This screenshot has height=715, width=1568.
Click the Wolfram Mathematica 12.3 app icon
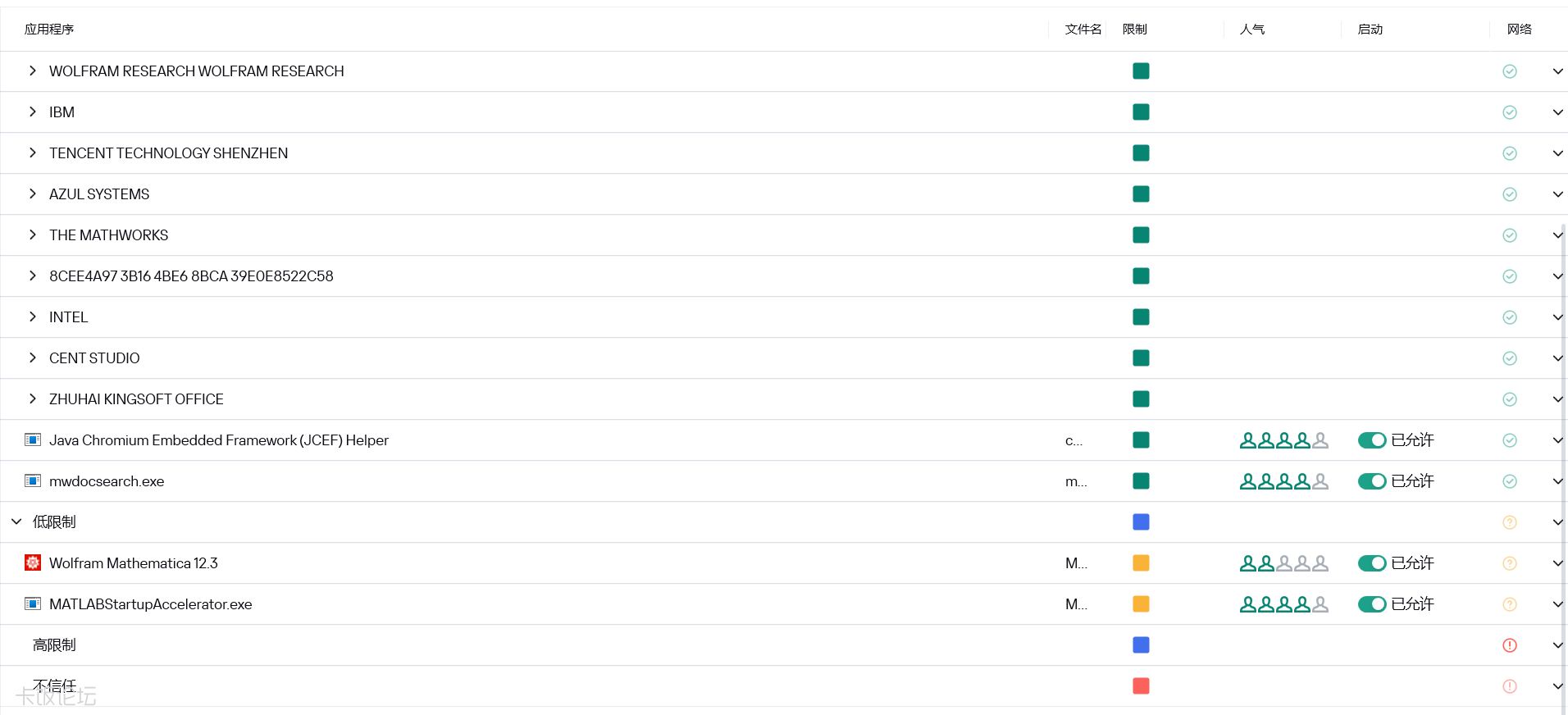[33, 562]
